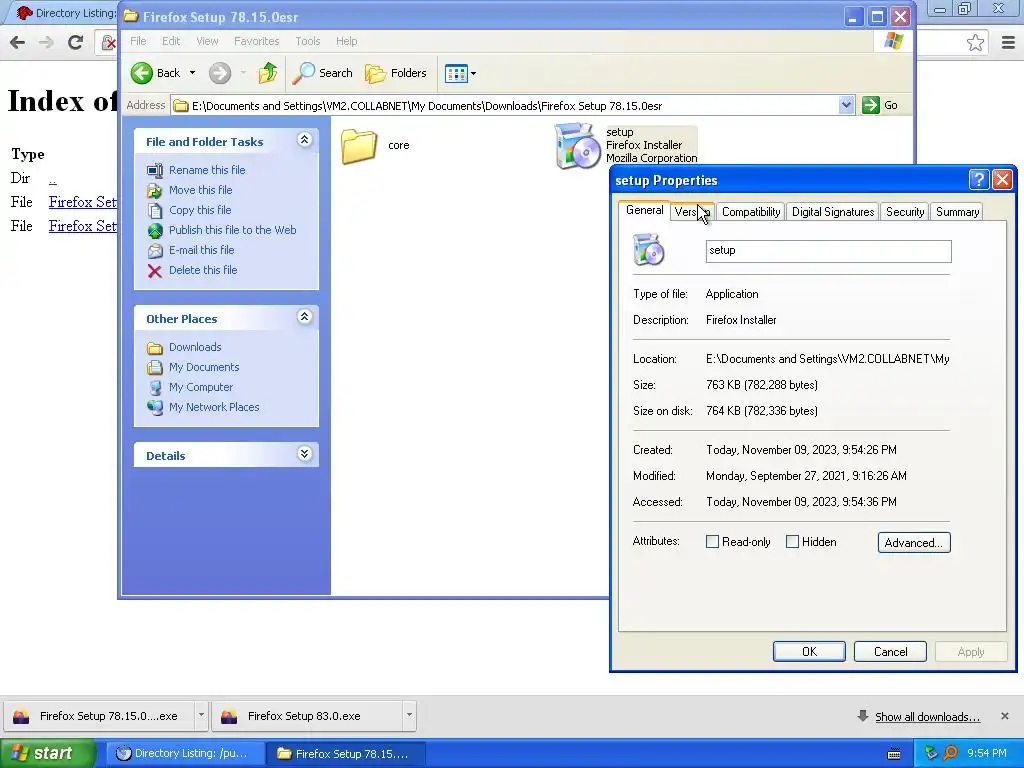Click the Advanced... attributes button

tap(914, 543)
